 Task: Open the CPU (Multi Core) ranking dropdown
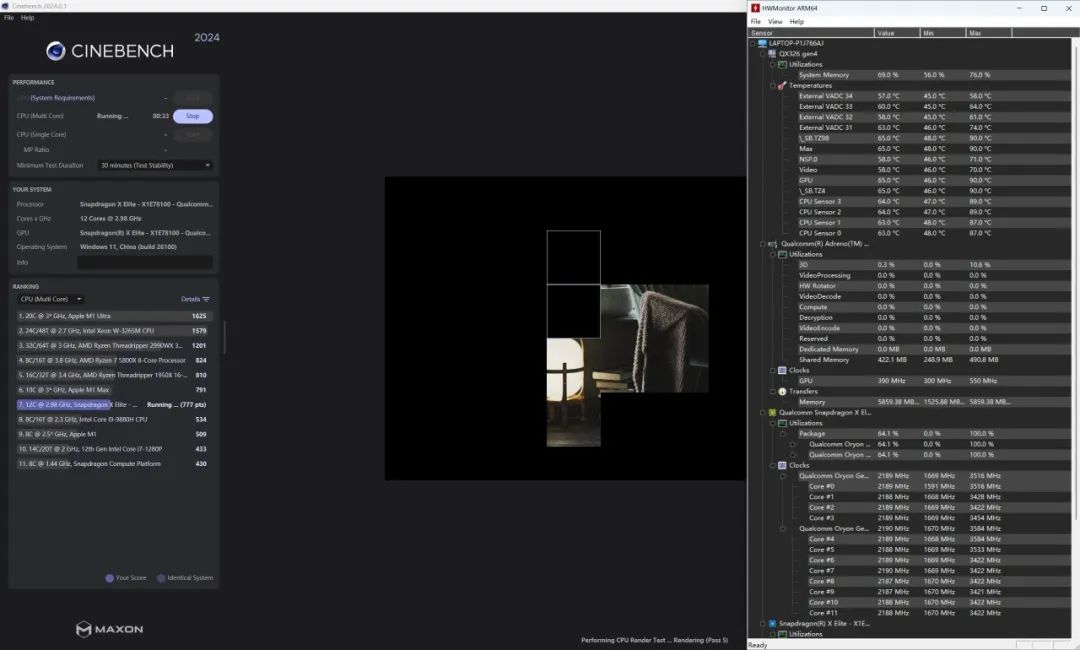(x=51, y=299)
